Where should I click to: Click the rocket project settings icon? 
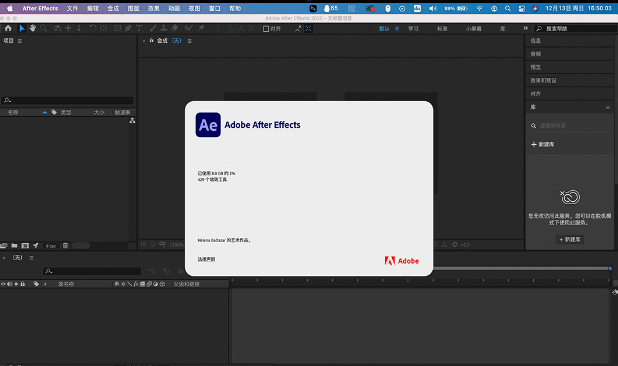tap(35, 245)
